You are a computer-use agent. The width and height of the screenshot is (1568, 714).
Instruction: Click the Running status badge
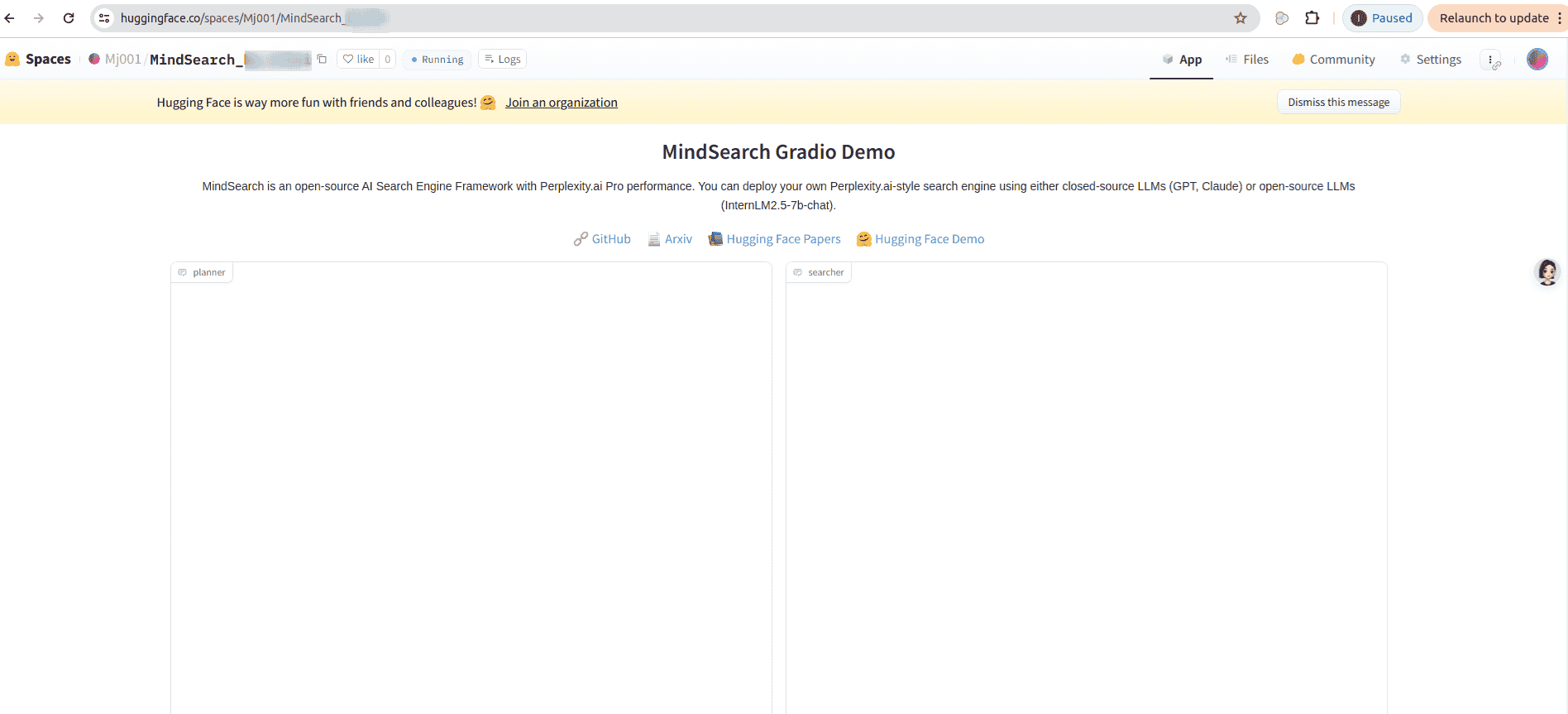[437, 60]
